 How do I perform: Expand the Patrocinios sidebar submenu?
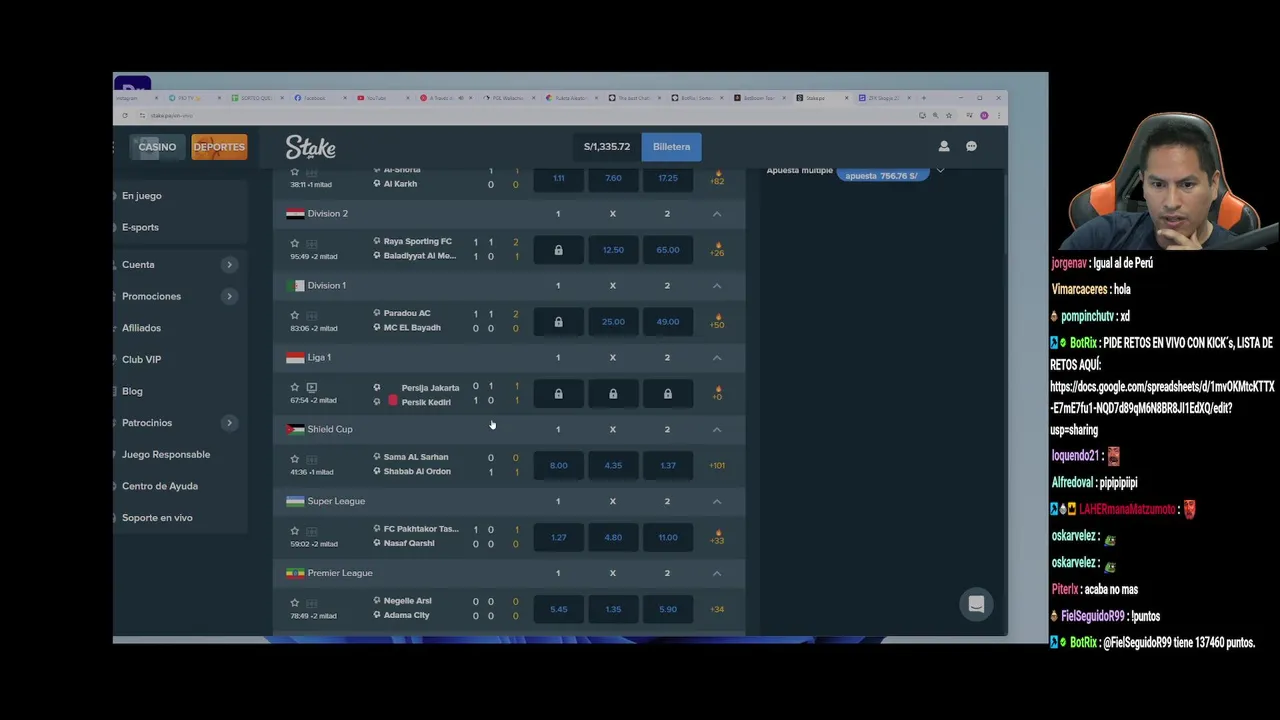click(229, 423)
